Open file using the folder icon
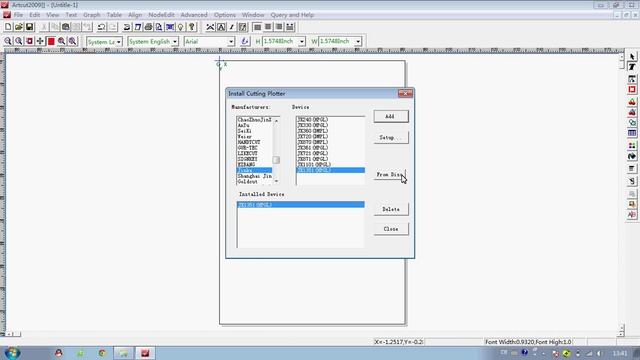 tap(19, 27)
